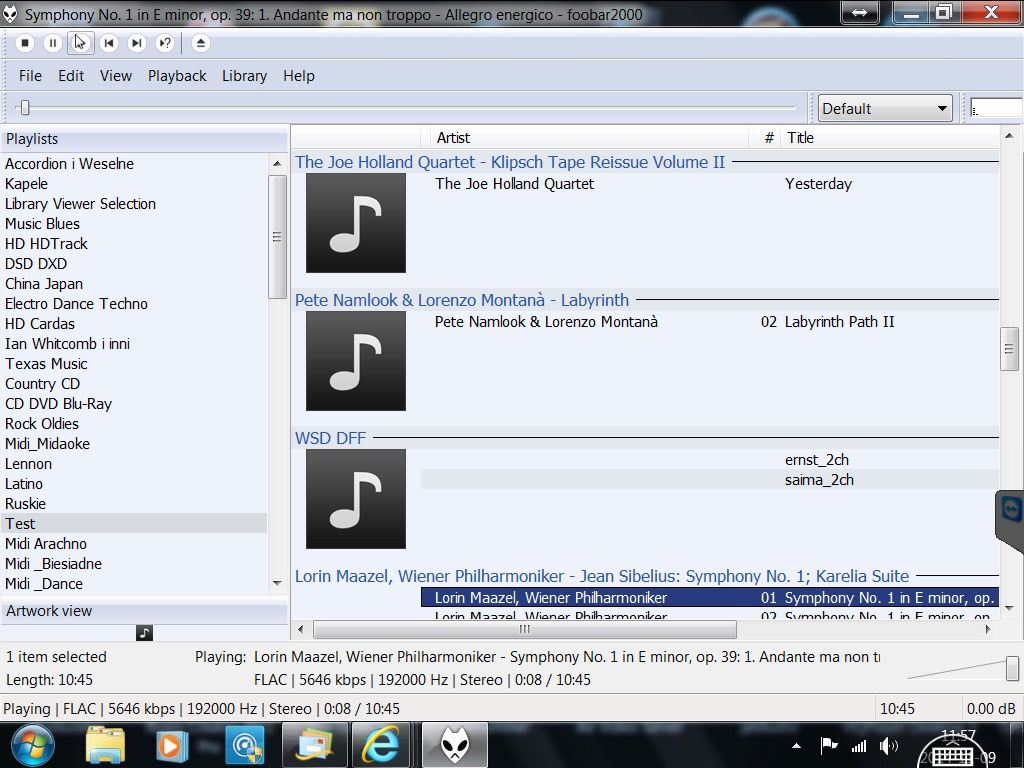Adjust the volume slider near status bar

coord(1012,668)
